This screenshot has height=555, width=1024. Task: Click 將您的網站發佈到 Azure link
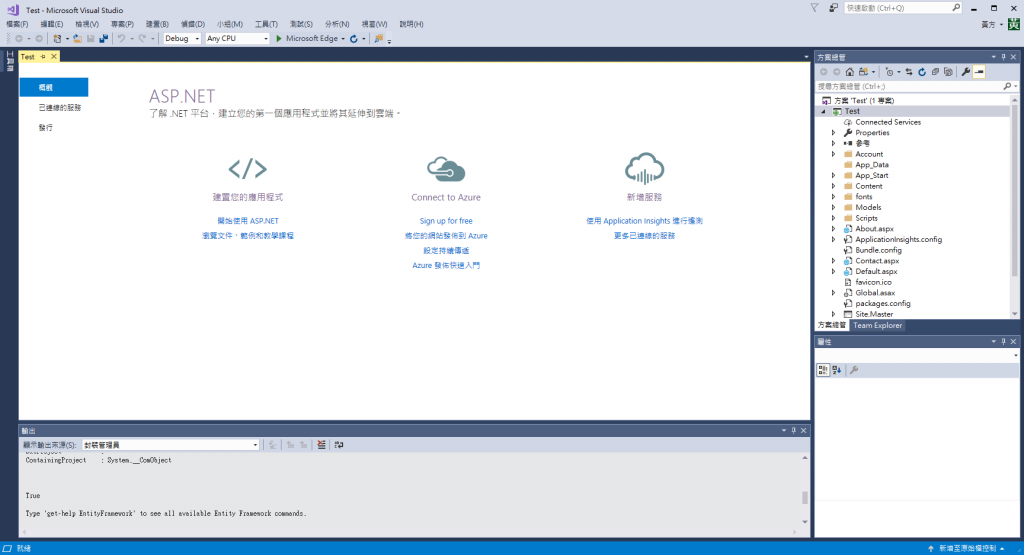(446, 236)
